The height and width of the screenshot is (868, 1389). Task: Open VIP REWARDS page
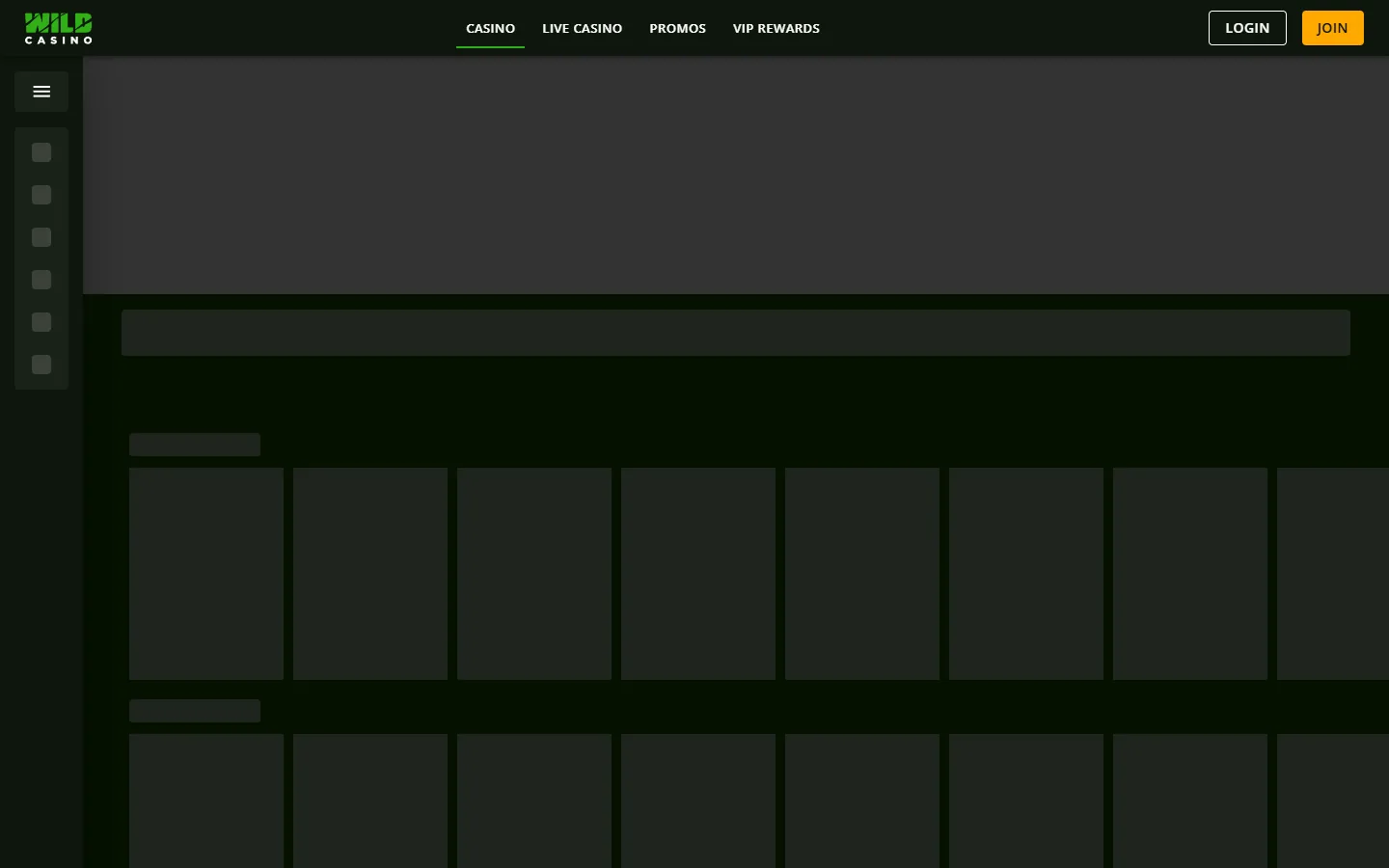(776, 28)
